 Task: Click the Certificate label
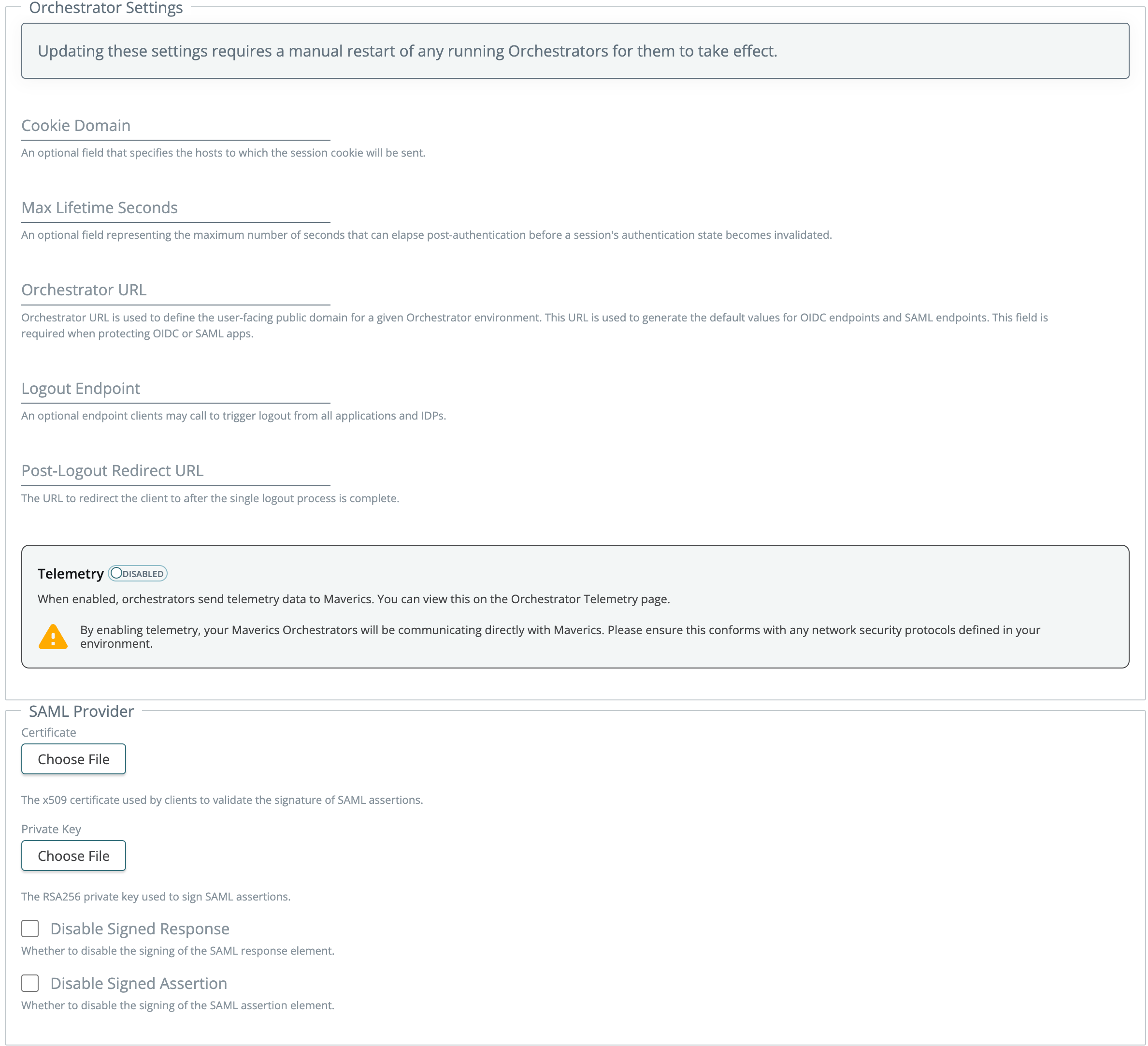coord(48,733)
